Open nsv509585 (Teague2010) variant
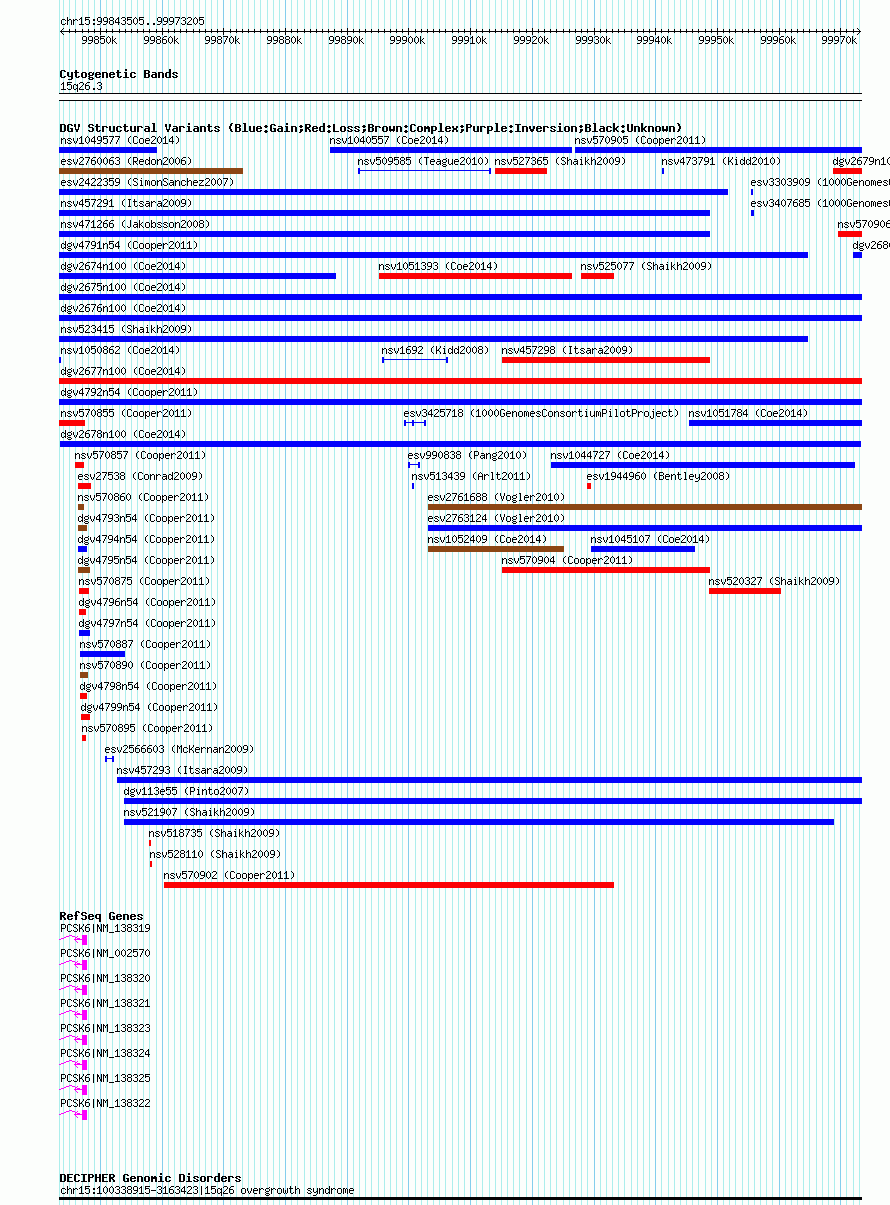Image resolution: width=890 pixels, height=1205 pixels. pos(423,162)
